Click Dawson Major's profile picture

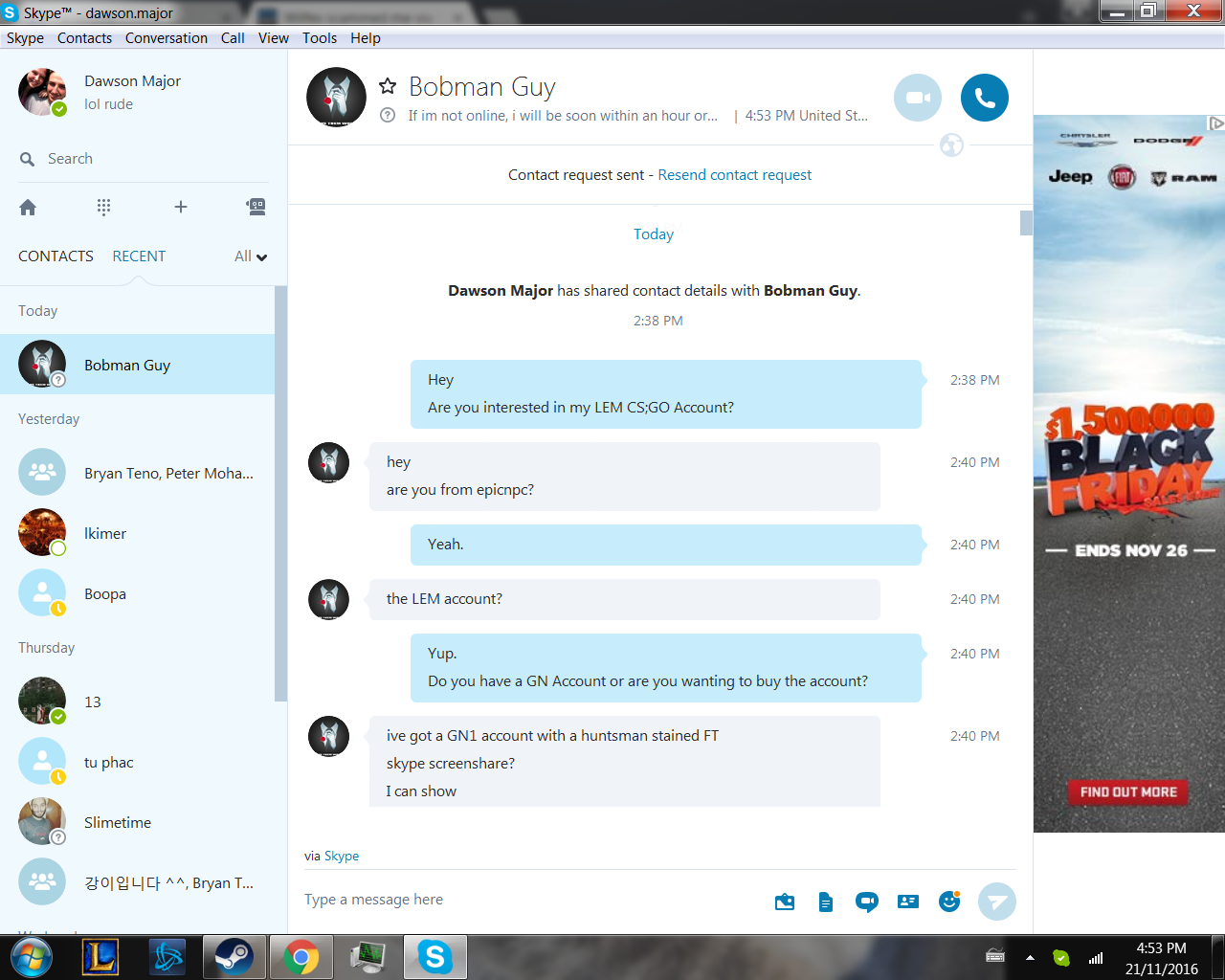point(42,93)
